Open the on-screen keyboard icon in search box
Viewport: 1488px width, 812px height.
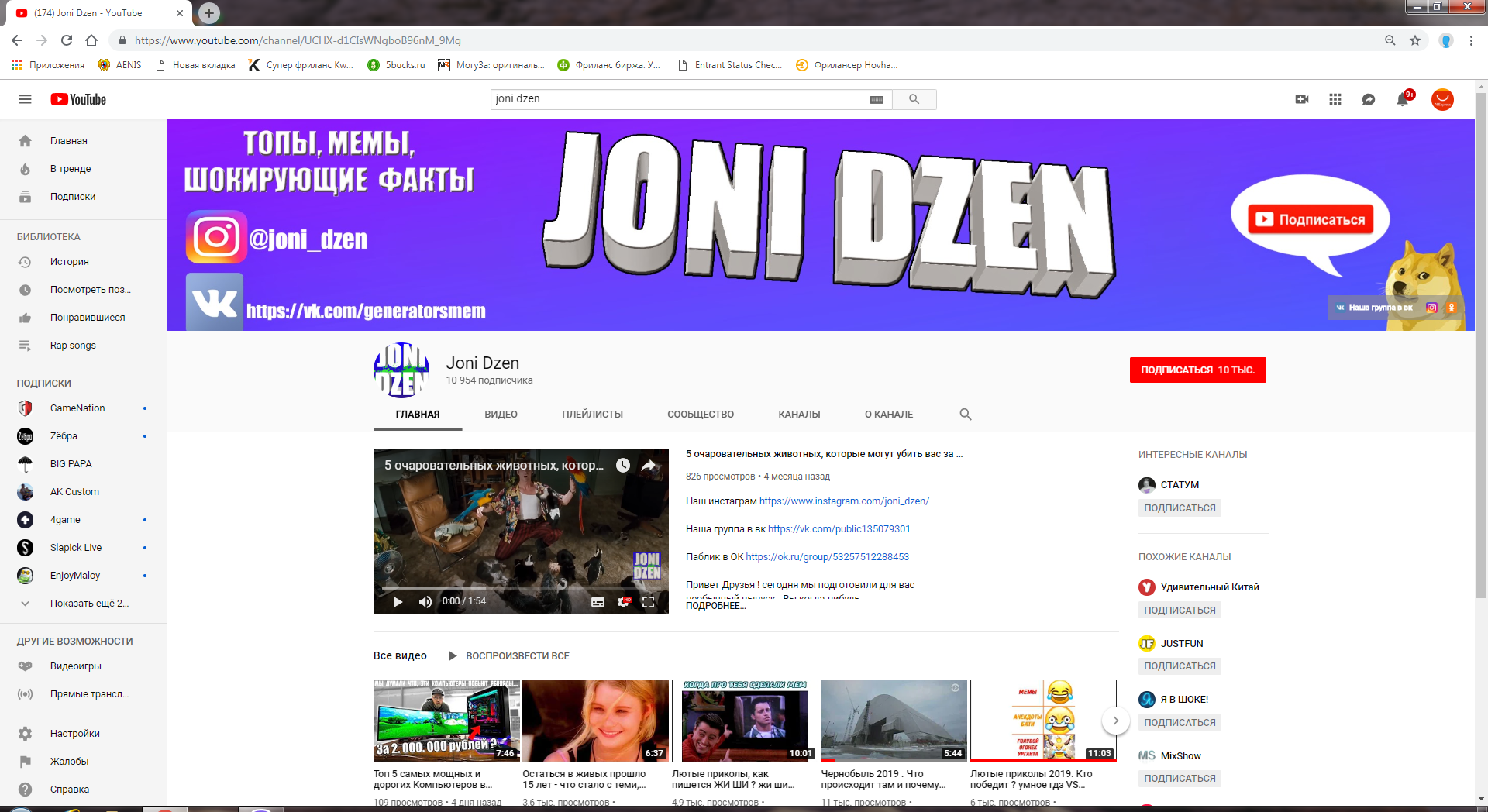click(x=877, y=99)
